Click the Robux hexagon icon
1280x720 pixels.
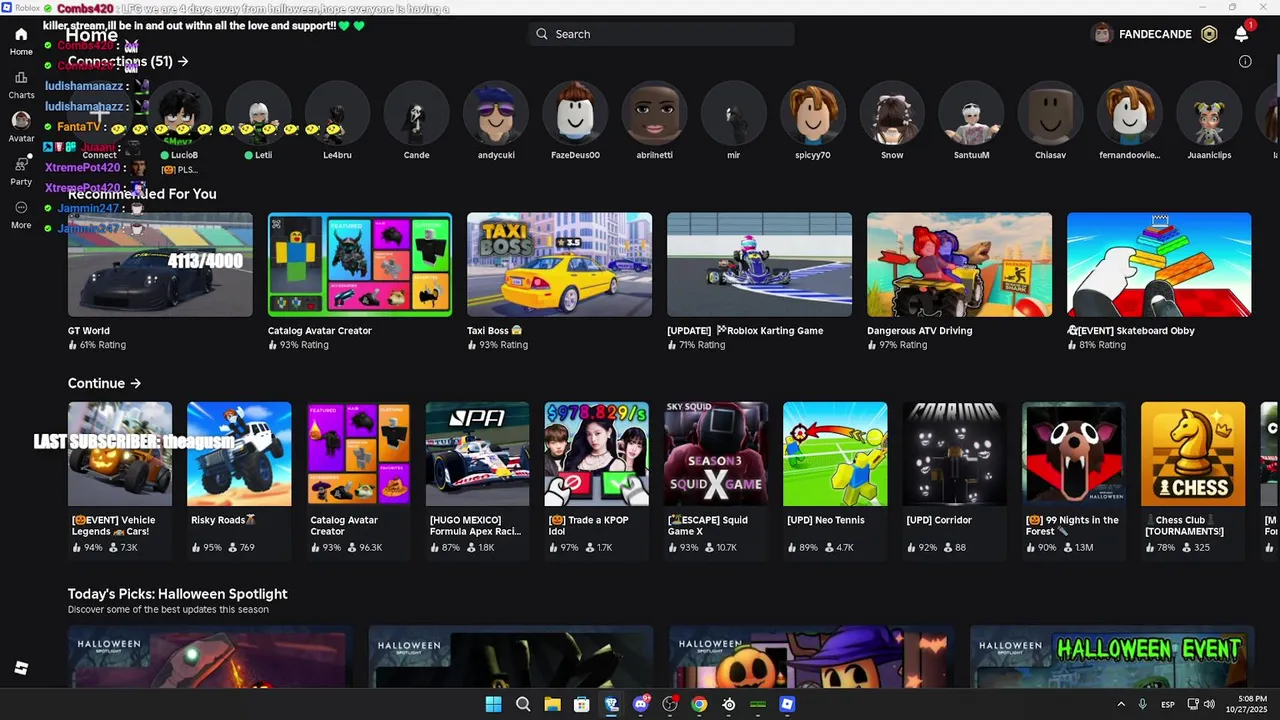pyautogui.click(x=1209, y=34)
